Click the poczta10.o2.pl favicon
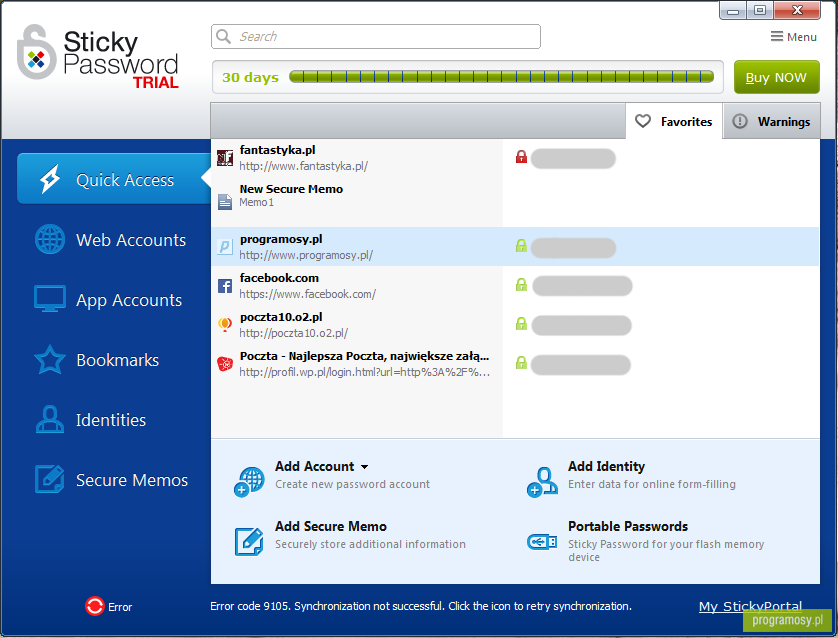The height and width of the screenshot is (638, 838). [225, 324]
